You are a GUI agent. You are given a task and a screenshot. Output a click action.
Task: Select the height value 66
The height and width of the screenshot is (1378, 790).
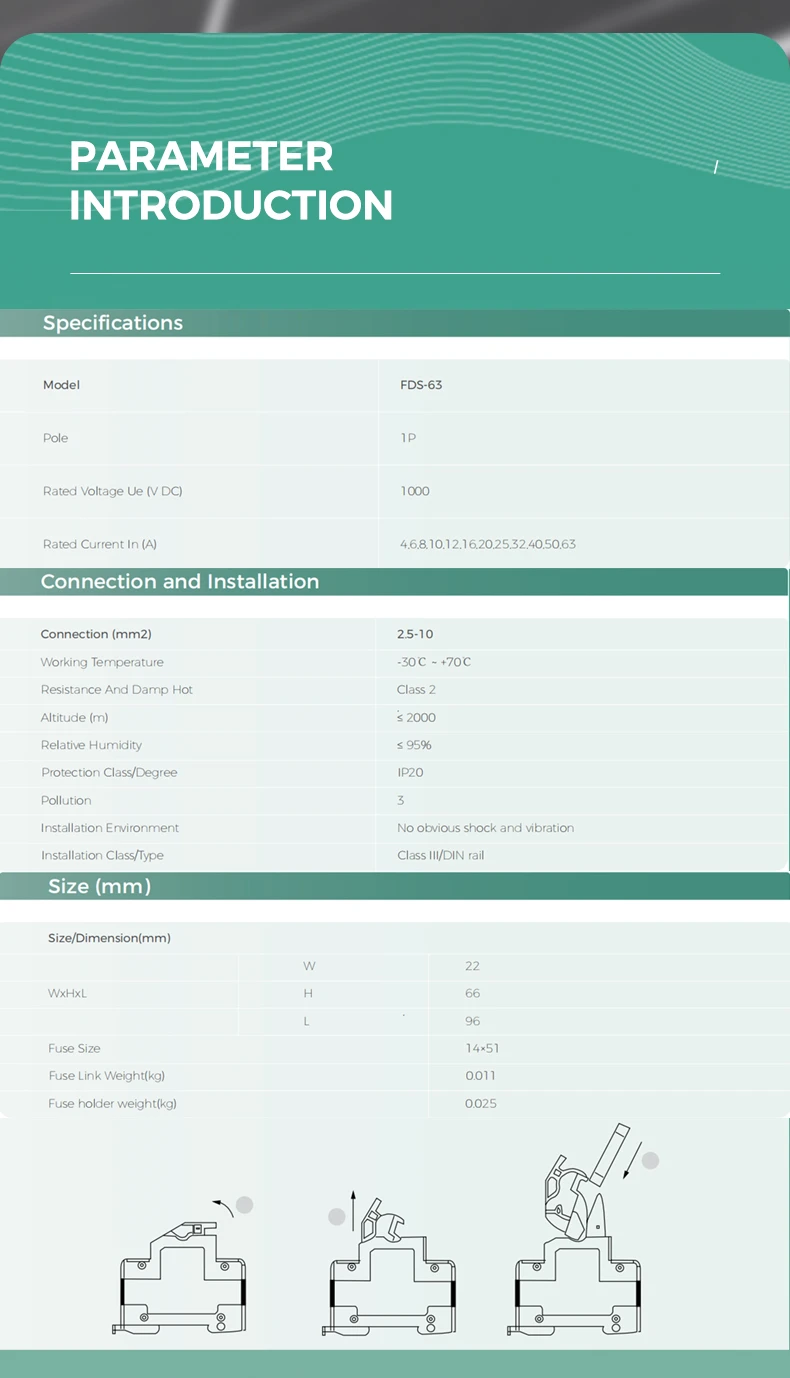473,993
